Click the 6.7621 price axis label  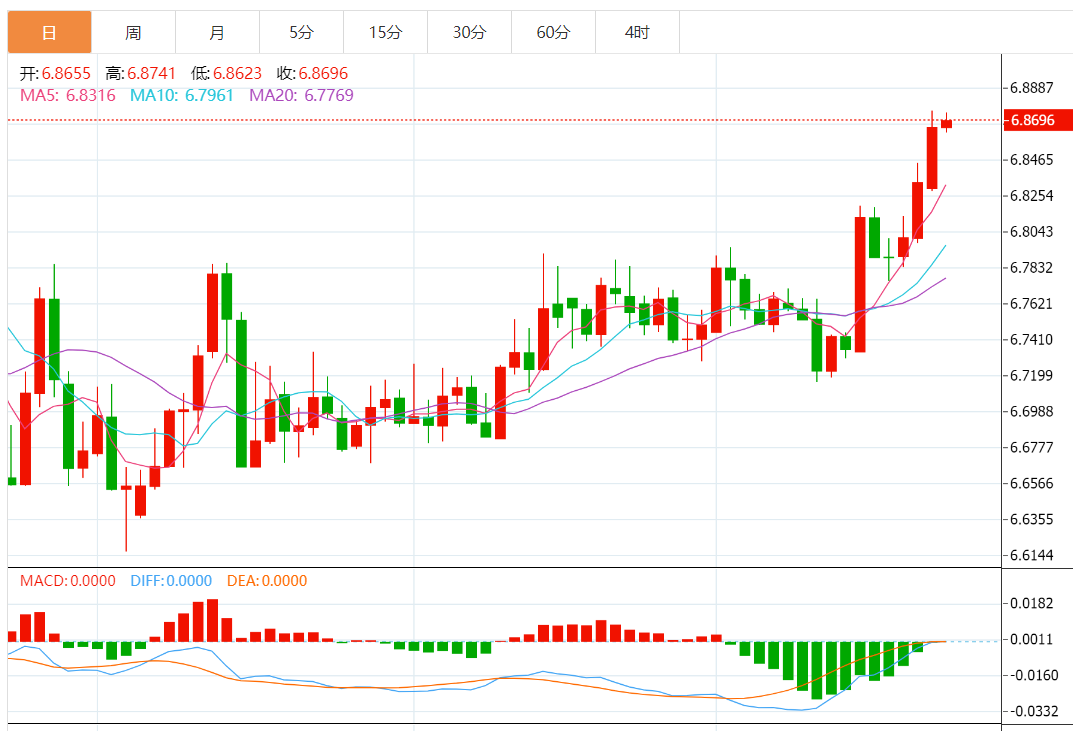(x=1032, y=303)
